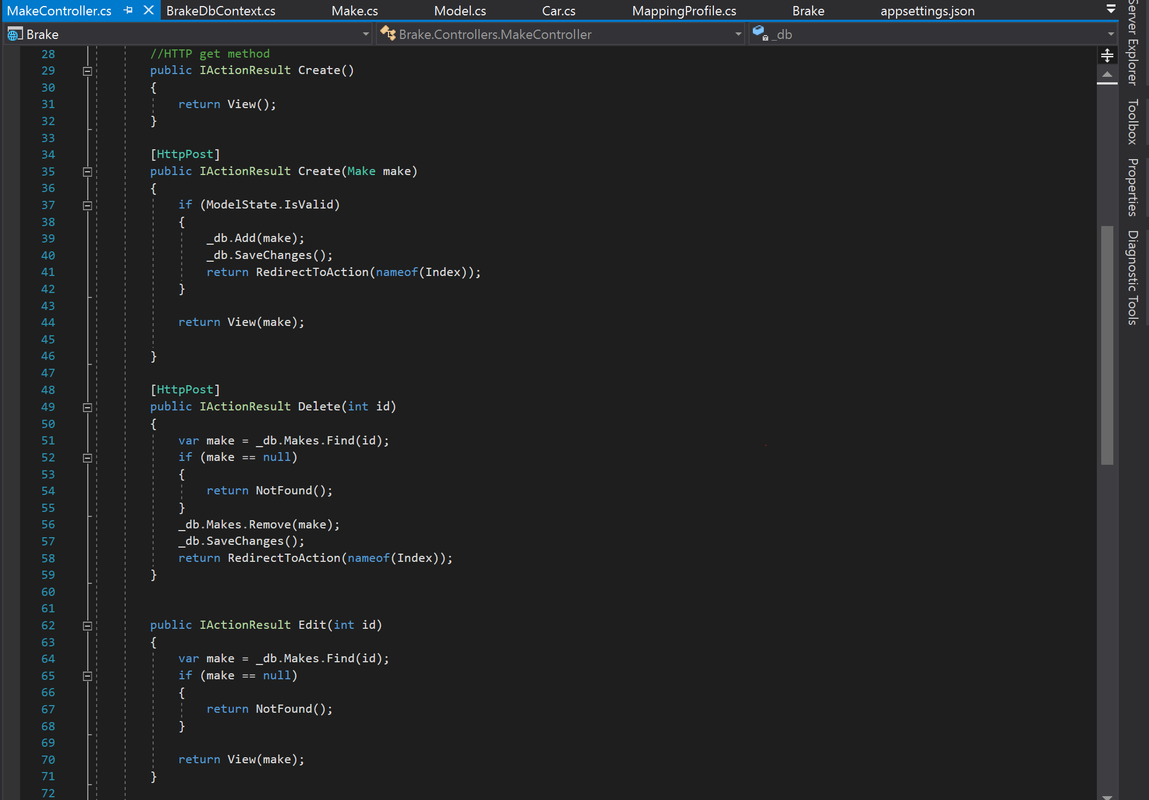Screen dimensions: 1149x800
Task: Pin the MakeController.cs tab
Action: pos(128,10)
